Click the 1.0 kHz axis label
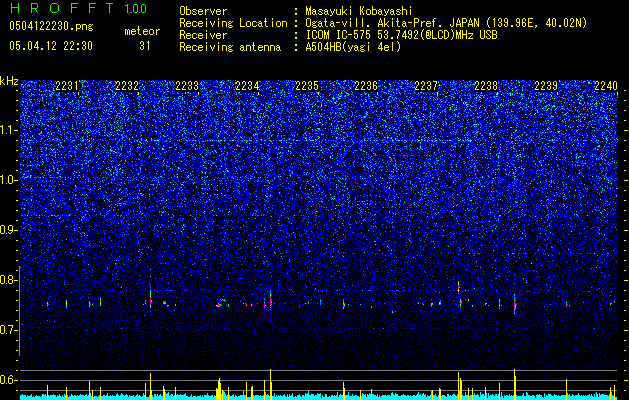629x400 pixels. pyautogui.click(x=9, y=180)
